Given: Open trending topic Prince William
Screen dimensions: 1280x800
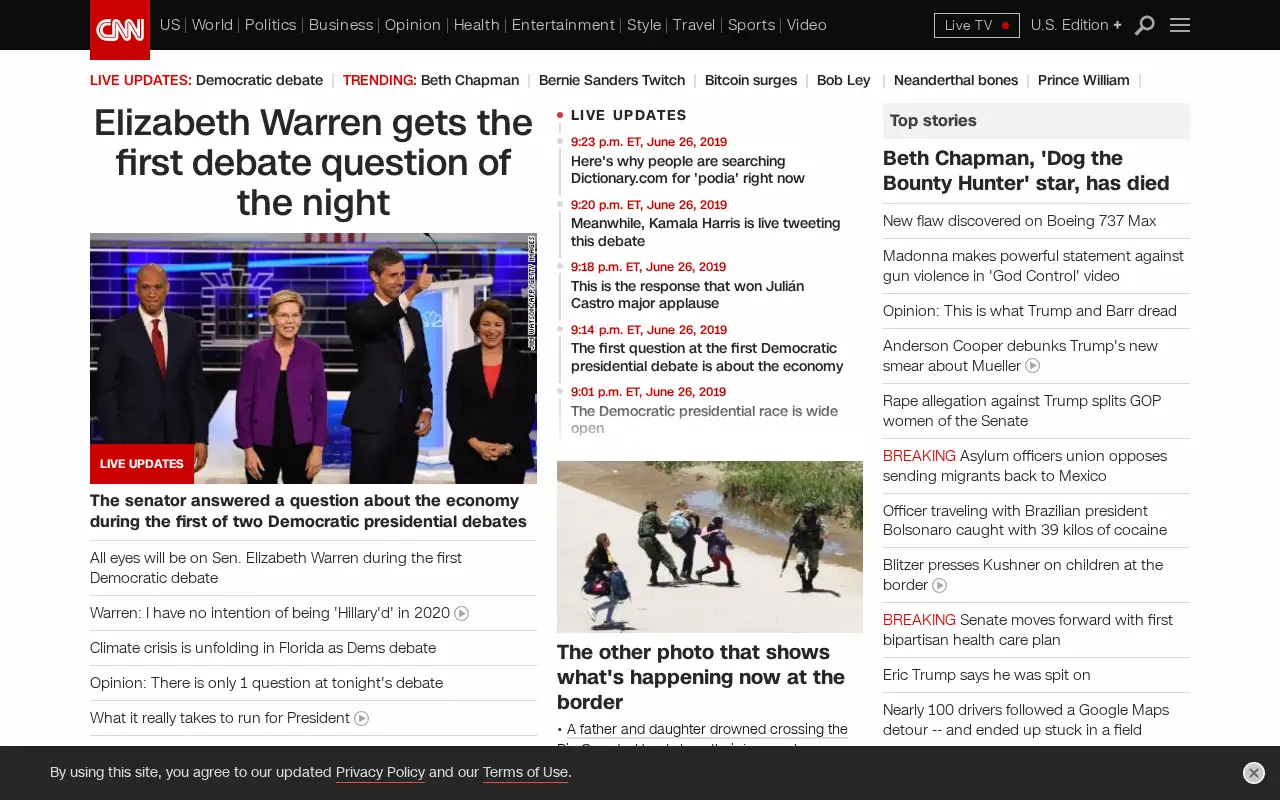Looking at the screenshot, I should [1084, 80].
